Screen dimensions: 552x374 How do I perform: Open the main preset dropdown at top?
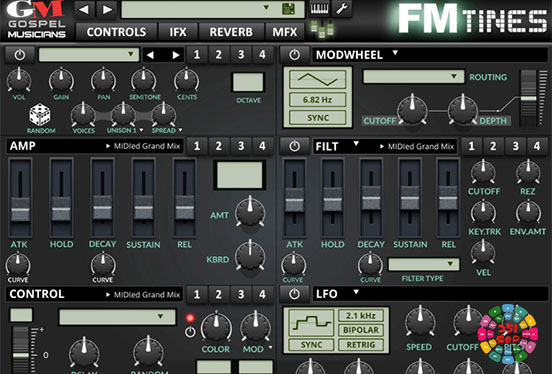coord(212,9)
